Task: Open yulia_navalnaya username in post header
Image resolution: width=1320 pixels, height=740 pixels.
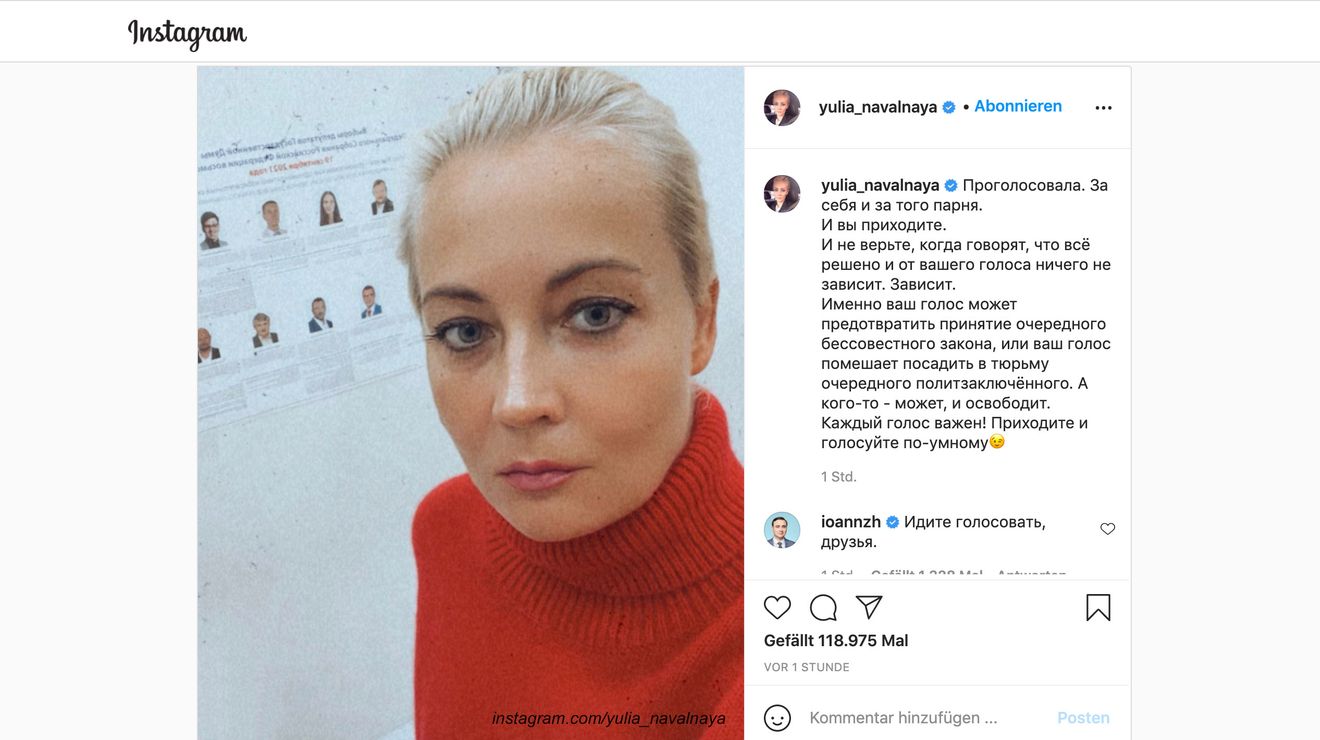Action: tap(878, 107)
